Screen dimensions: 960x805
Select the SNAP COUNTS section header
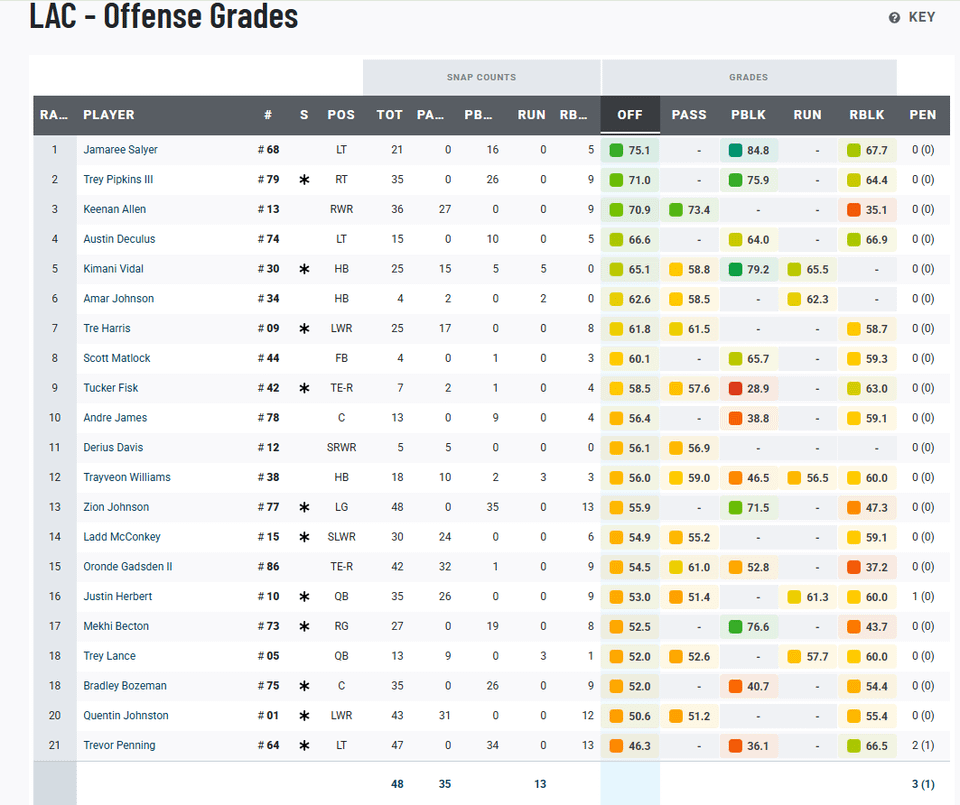point(481,77)
